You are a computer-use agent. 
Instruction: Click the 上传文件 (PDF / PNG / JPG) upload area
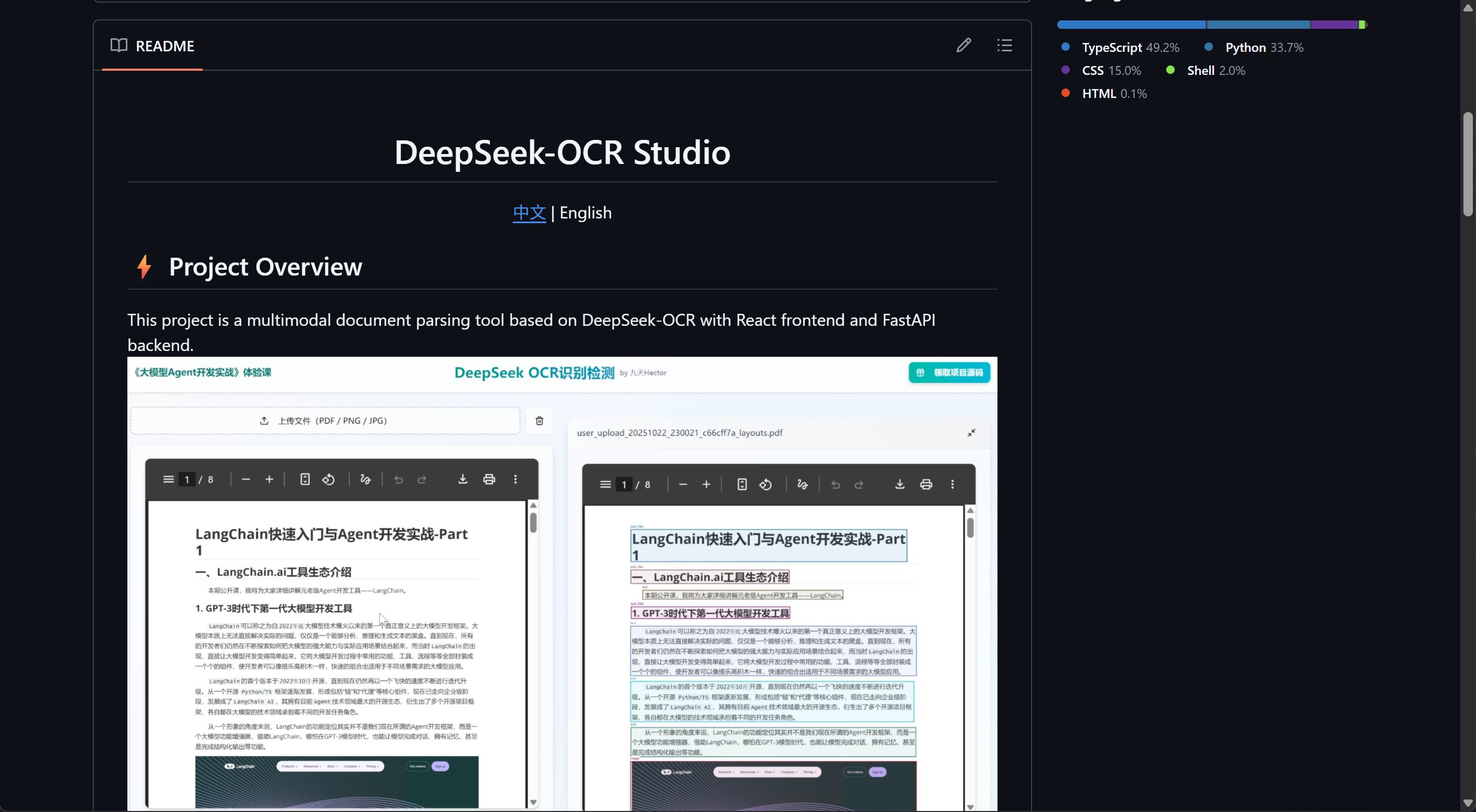325,421
